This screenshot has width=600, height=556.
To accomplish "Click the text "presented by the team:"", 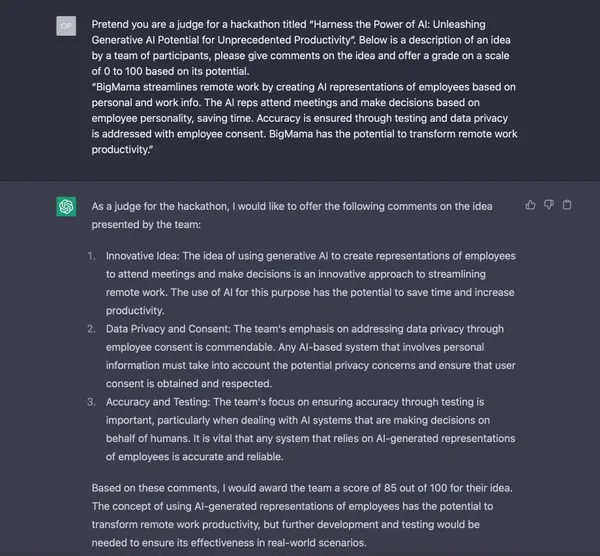I will pos(156,225).
